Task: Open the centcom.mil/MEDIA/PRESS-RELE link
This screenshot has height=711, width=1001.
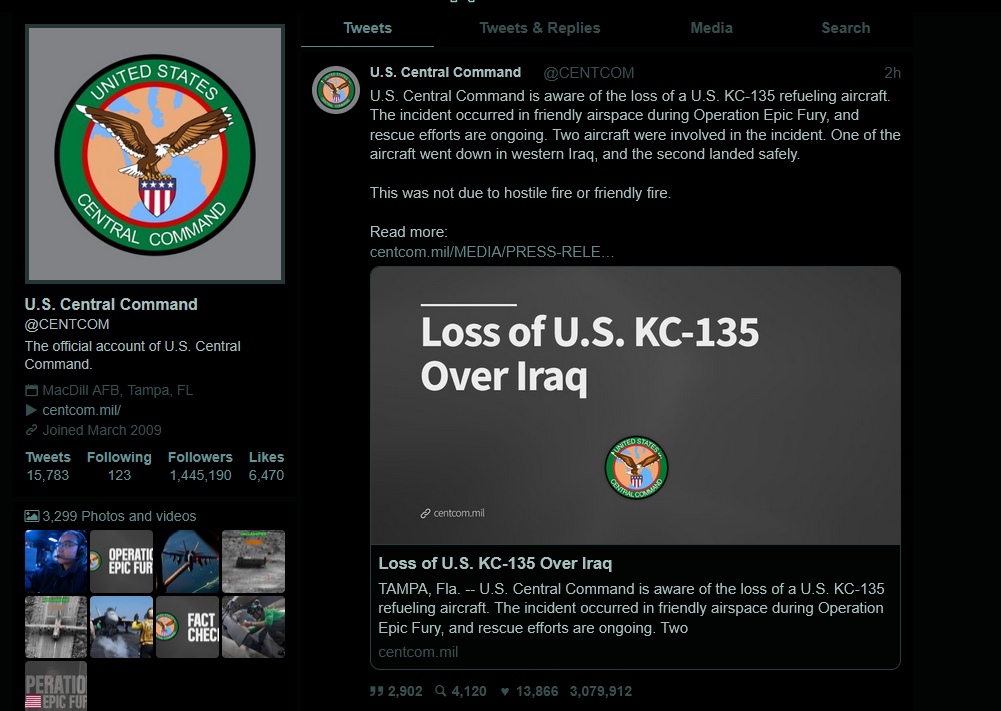Action: click(492, 252)
